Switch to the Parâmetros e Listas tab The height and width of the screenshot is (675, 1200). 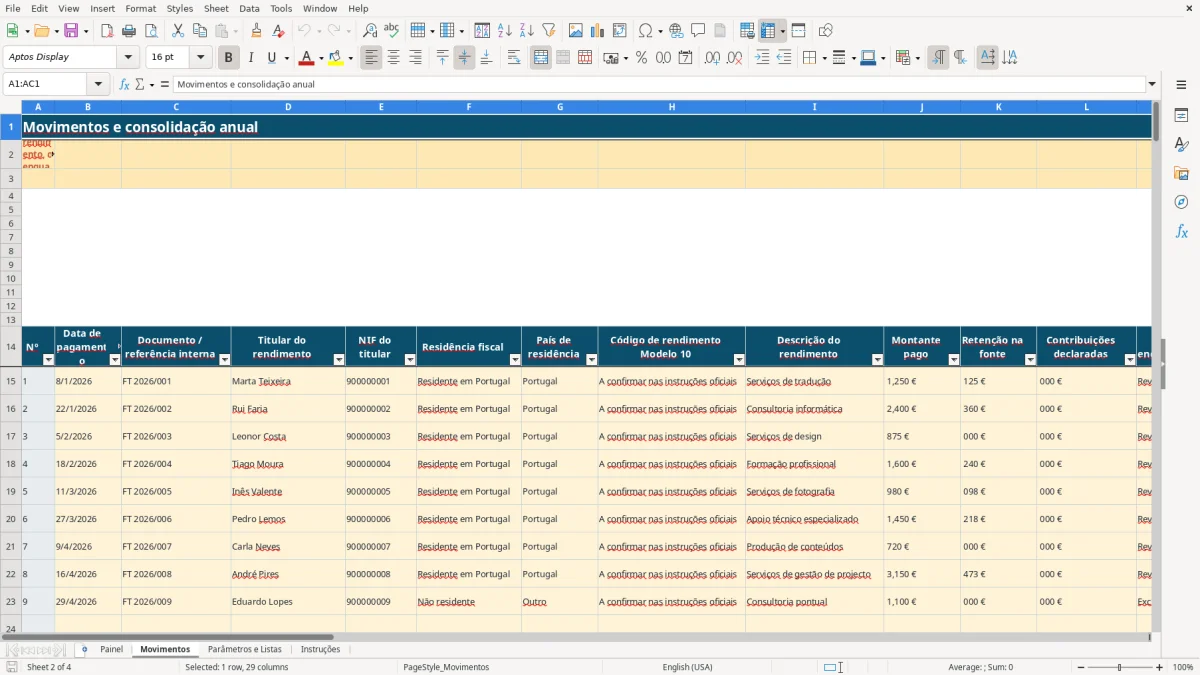click(245, 649)
